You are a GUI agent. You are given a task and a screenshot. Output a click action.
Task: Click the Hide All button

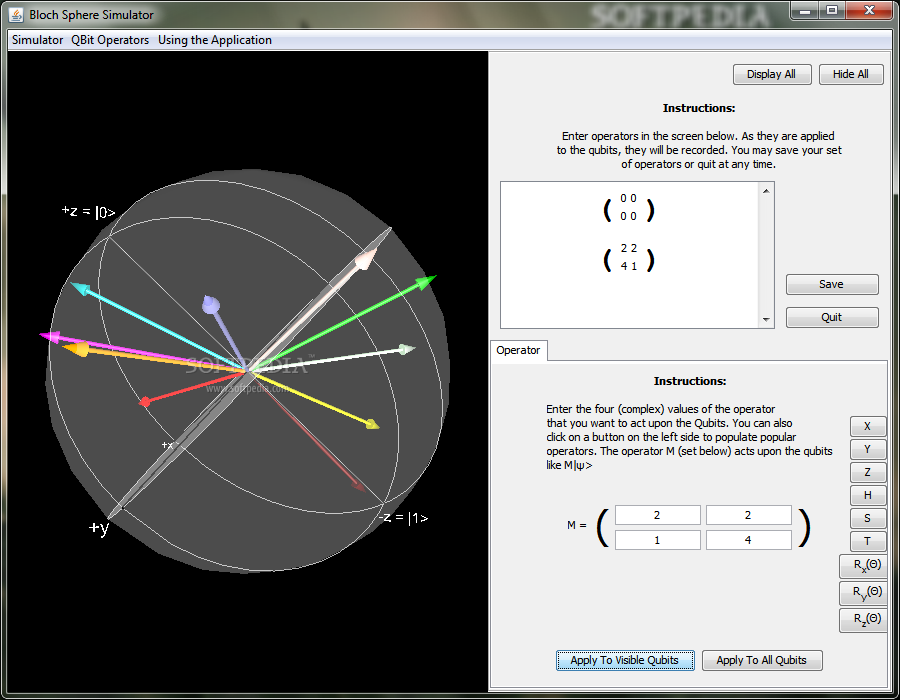(x=850, y=74)
